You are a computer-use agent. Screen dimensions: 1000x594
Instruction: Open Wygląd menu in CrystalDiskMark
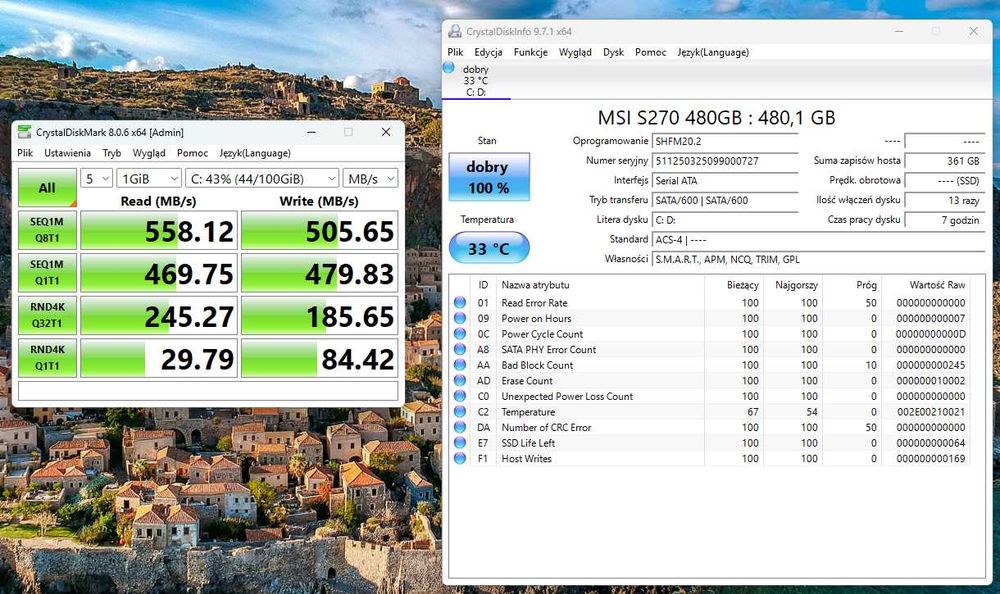coord(149,153)
